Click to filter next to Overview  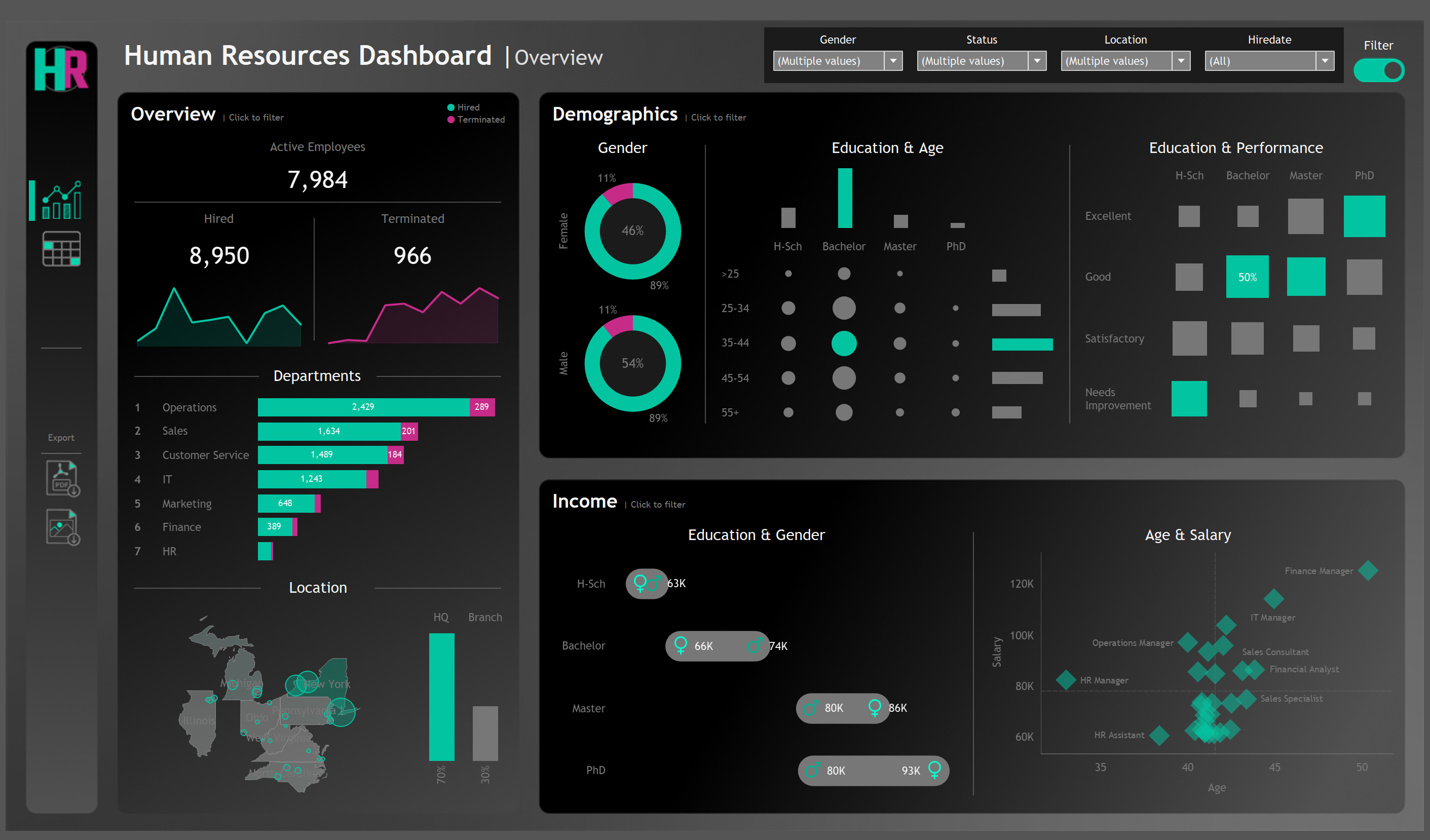[256, 118]
